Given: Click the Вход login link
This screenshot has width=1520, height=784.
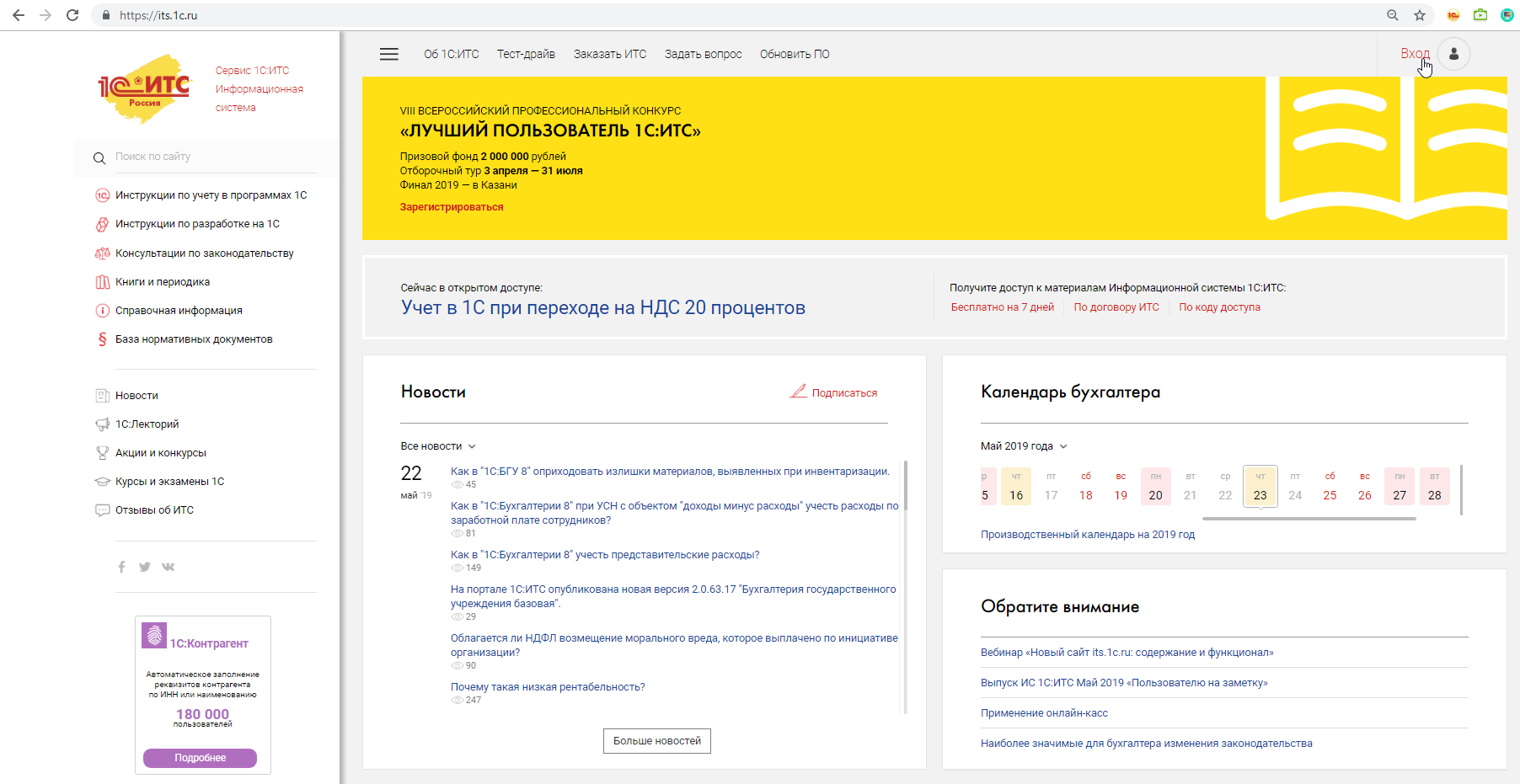Looking at the screenshot, I should [x=1415, y=54].
